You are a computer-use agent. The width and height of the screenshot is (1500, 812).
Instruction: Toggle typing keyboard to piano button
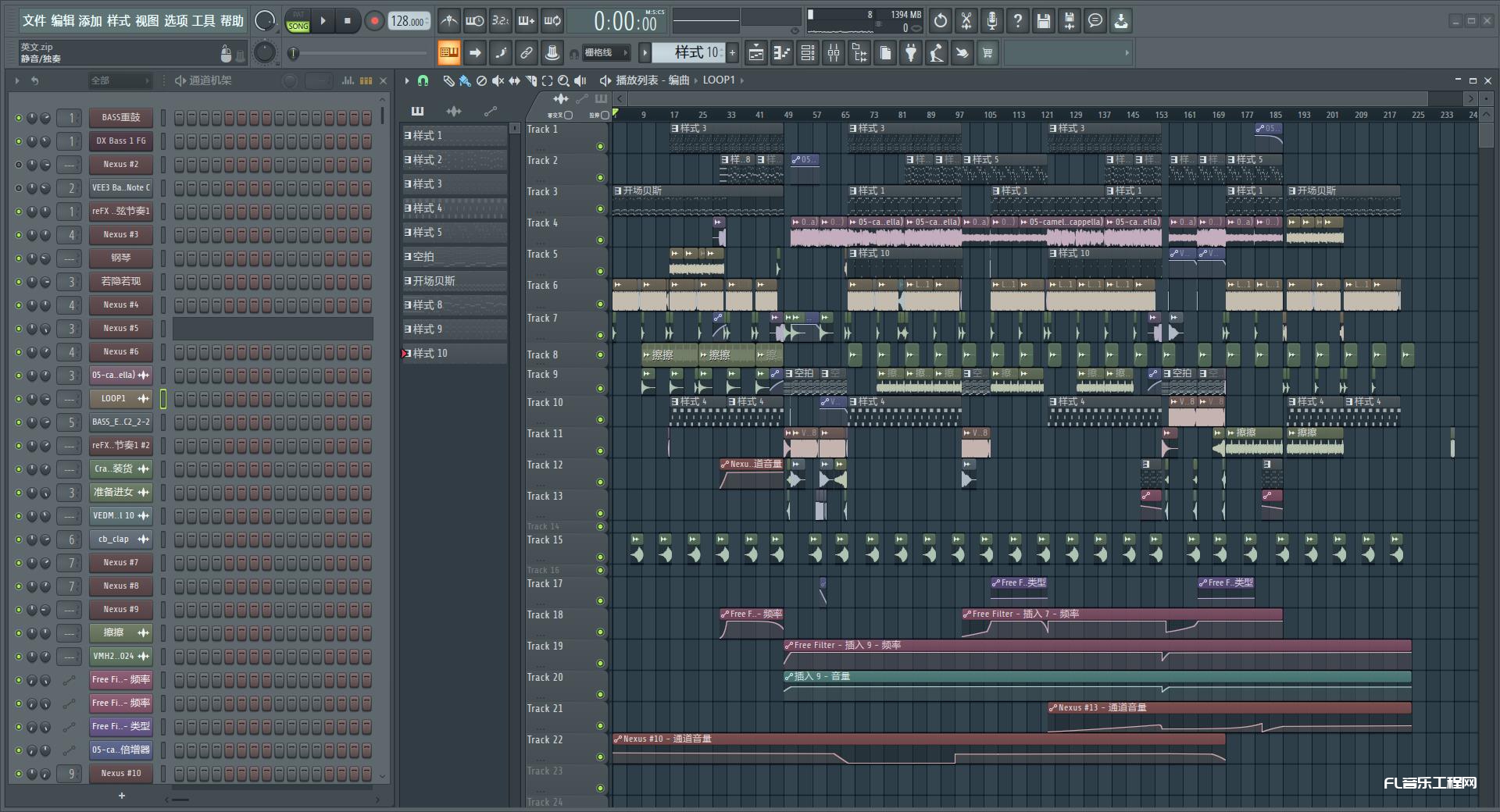[x=448, y=53]
